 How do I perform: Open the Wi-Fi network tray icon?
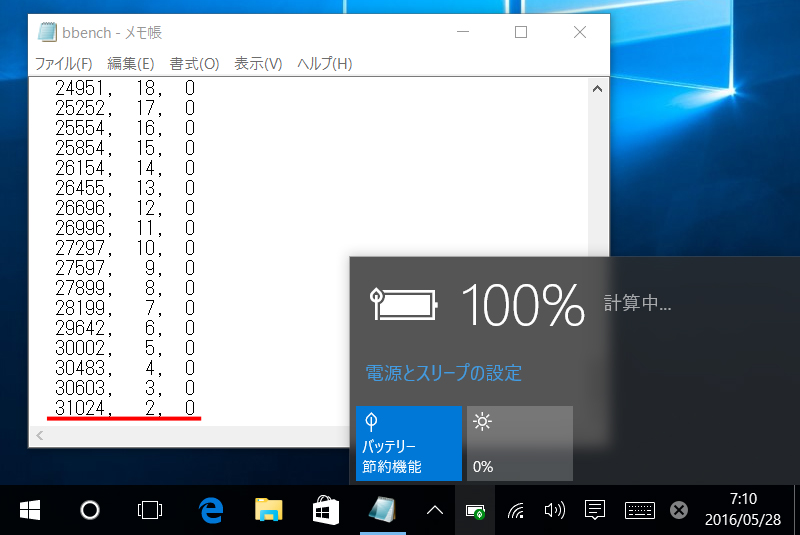click(516, 511)
